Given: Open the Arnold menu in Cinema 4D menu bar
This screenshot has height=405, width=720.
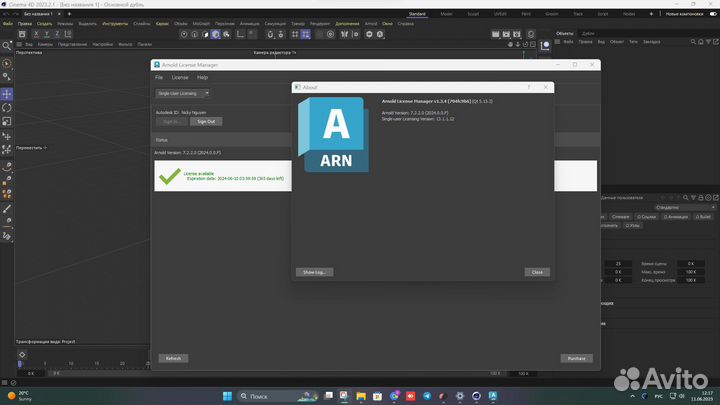Looking at the screenshot, I should pos(371,24).
